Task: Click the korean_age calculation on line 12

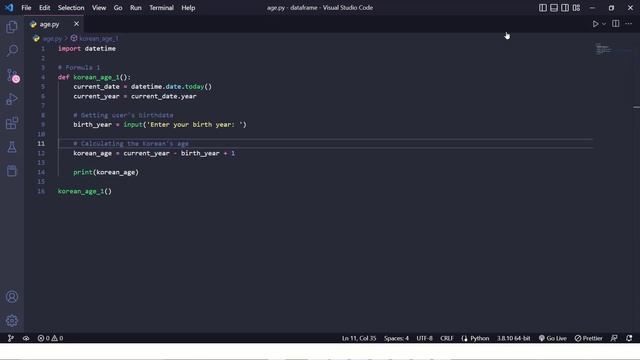Action: coord(154,153)
